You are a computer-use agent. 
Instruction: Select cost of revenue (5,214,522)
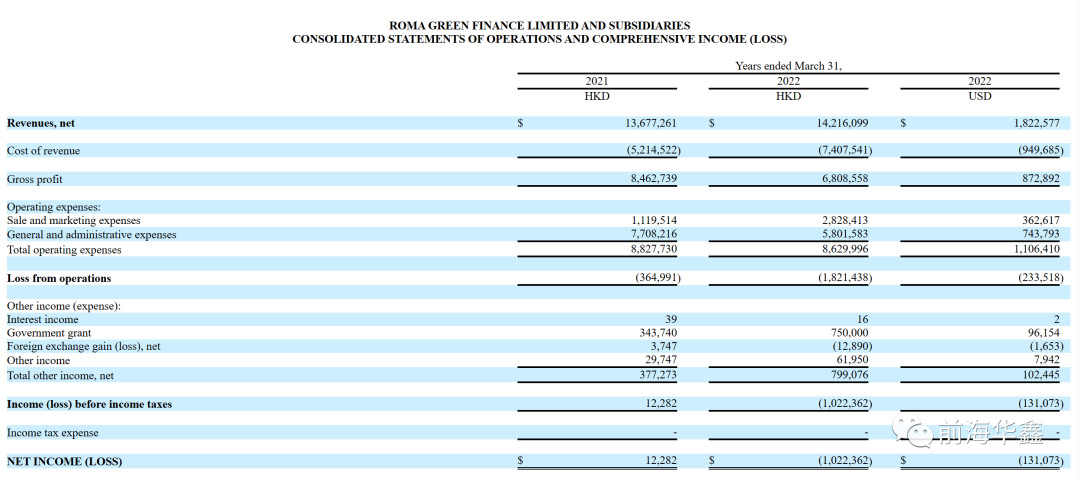point(652,150)
